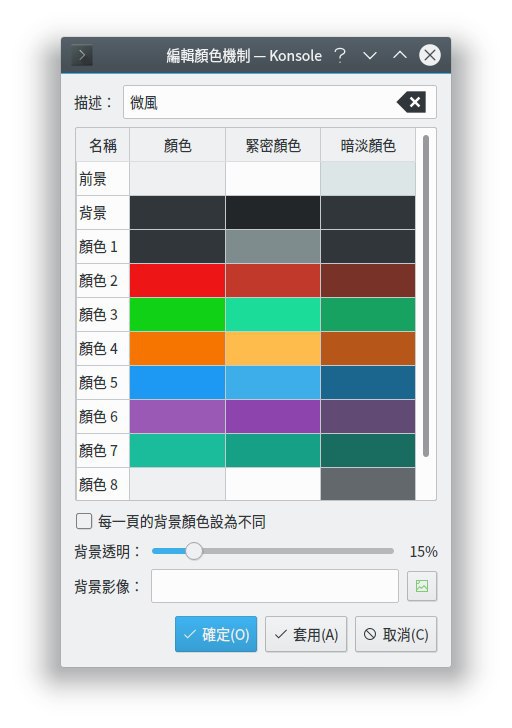Click the minimize chevron down icon
The height and width of the screenshot is (728, 512).
pos(369,56)
